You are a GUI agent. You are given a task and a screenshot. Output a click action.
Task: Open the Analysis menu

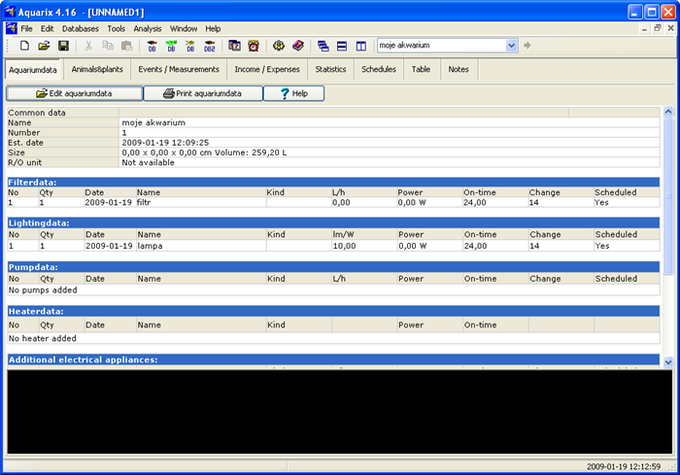[x=147, y=29]
